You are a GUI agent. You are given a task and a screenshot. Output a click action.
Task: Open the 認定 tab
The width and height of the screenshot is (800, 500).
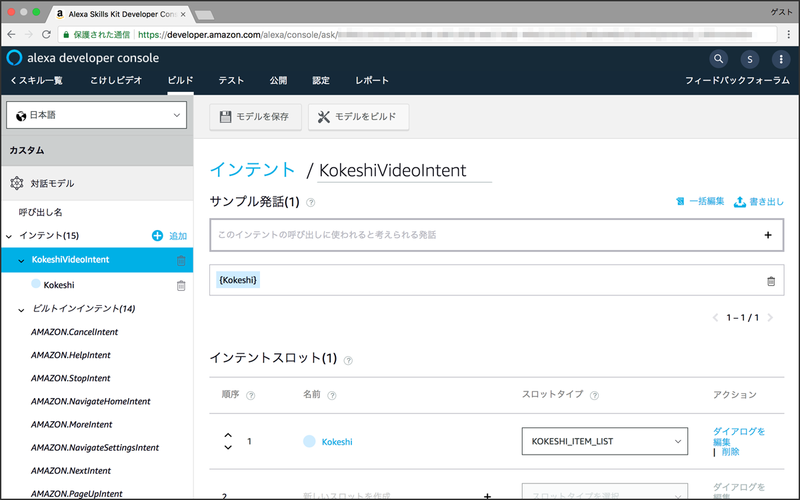click(321, 80)
